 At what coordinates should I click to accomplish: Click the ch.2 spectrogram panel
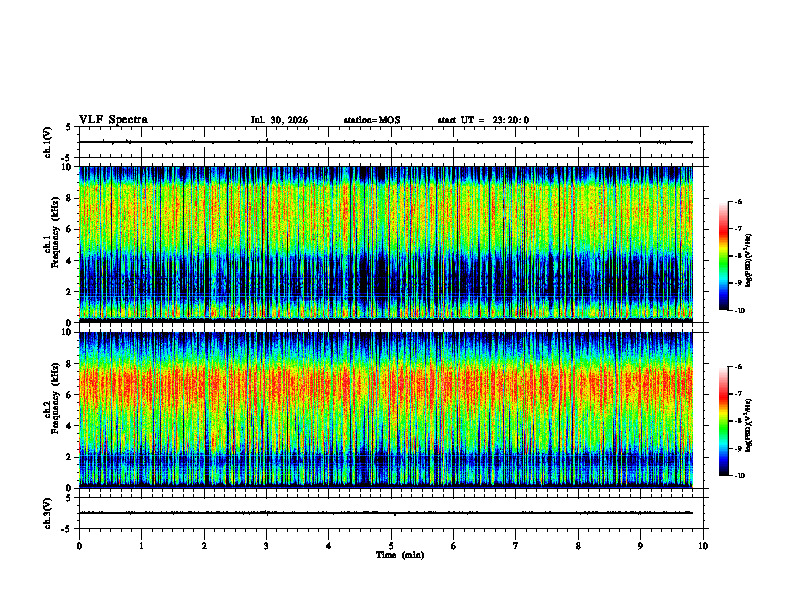click(x=386, y=410)
